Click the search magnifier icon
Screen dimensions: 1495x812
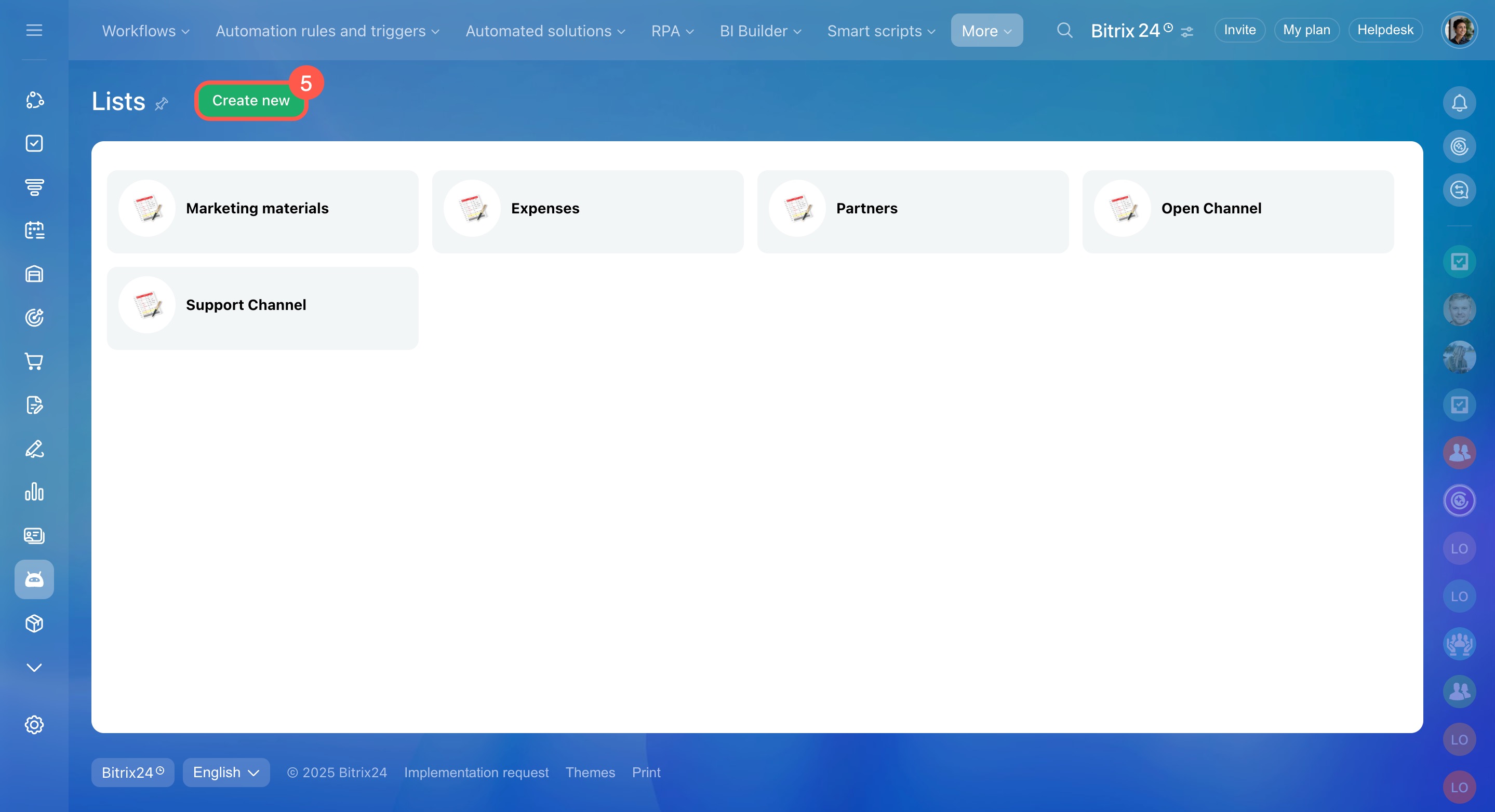pyautogui.click(x=1064, y=30)
